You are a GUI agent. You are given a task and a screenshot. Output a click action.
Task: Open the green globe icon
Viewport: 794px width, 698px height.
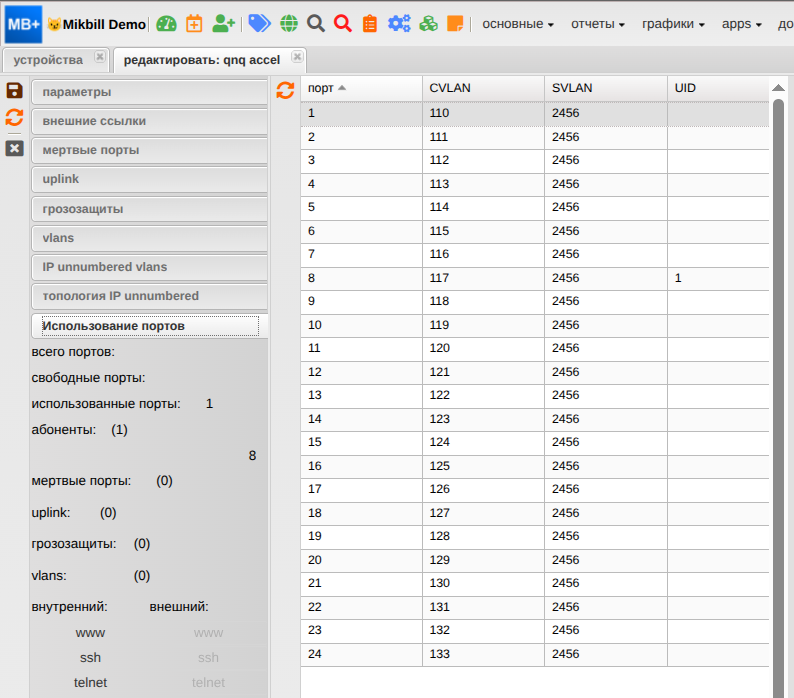288,23
